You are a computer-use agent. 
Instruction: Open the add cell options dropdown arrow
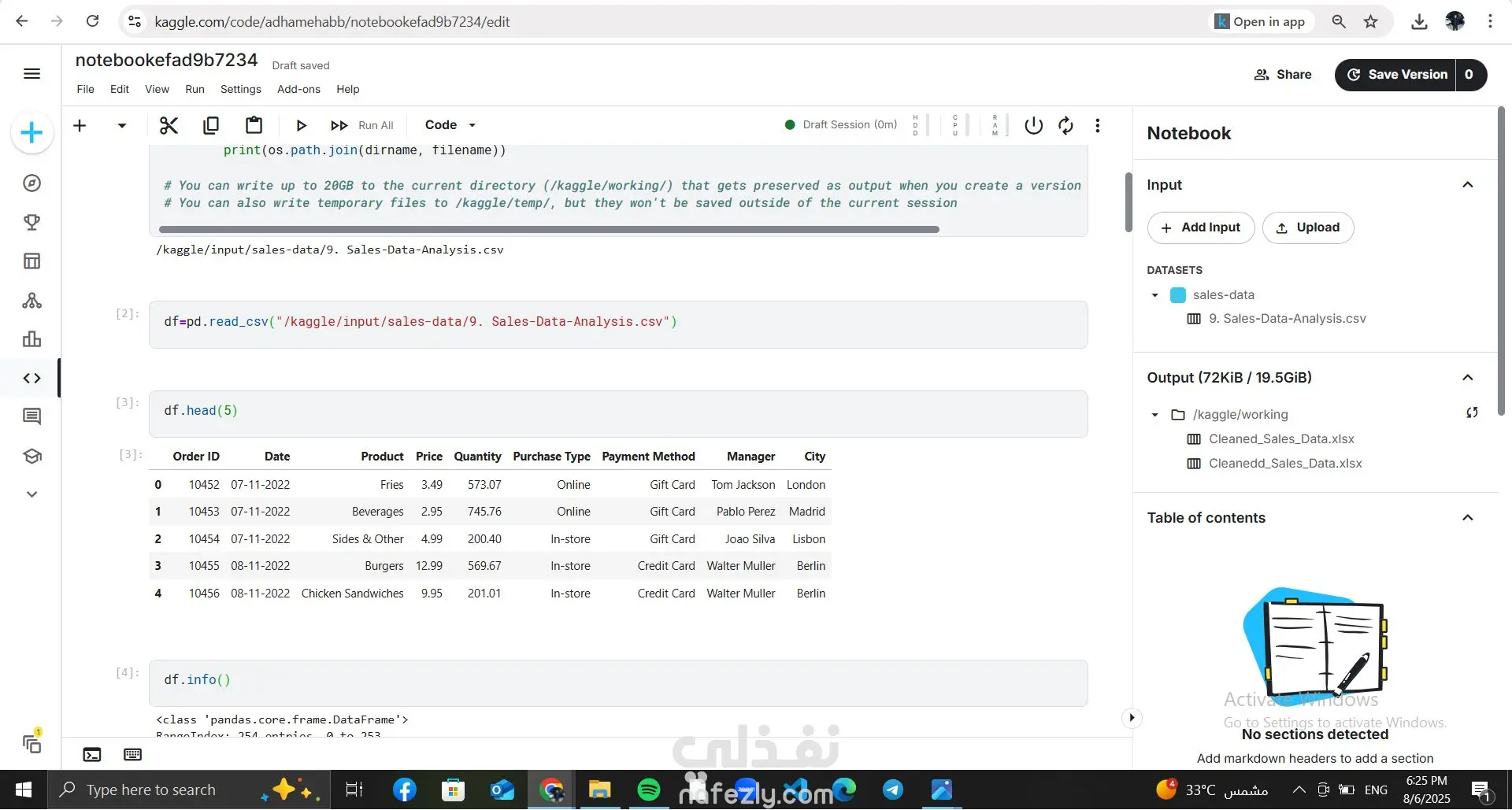[121, 125]
